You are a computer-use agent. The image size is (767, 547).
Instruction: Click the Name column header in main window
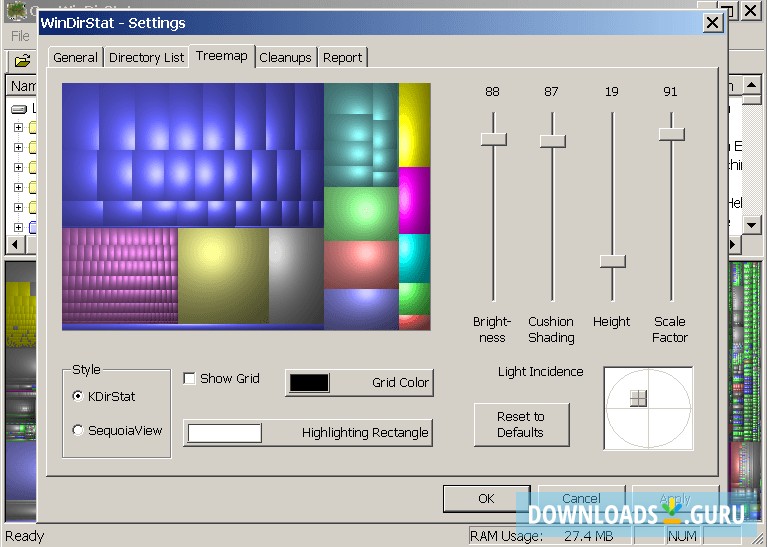(23, 86)
